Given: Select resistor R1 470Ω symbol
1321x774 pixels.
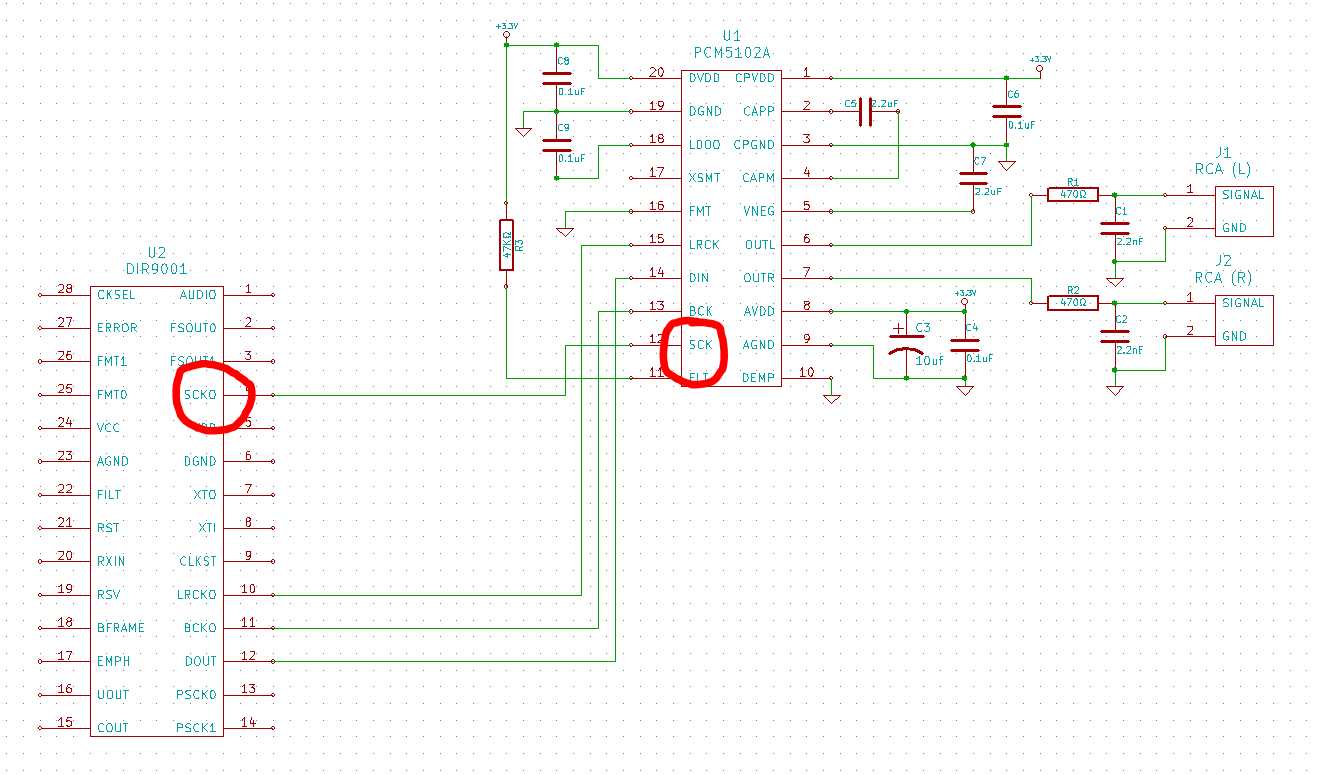Looking at the screenshot, I should [1073, 195].
